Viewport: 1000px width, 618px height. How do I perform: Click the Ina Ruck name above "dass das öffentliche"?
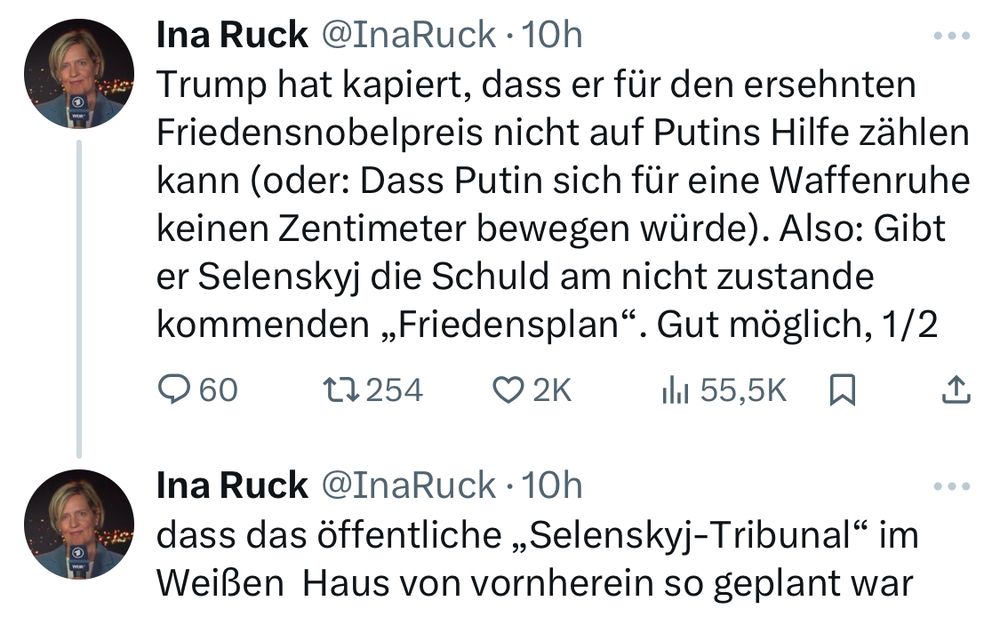(232, 486)
